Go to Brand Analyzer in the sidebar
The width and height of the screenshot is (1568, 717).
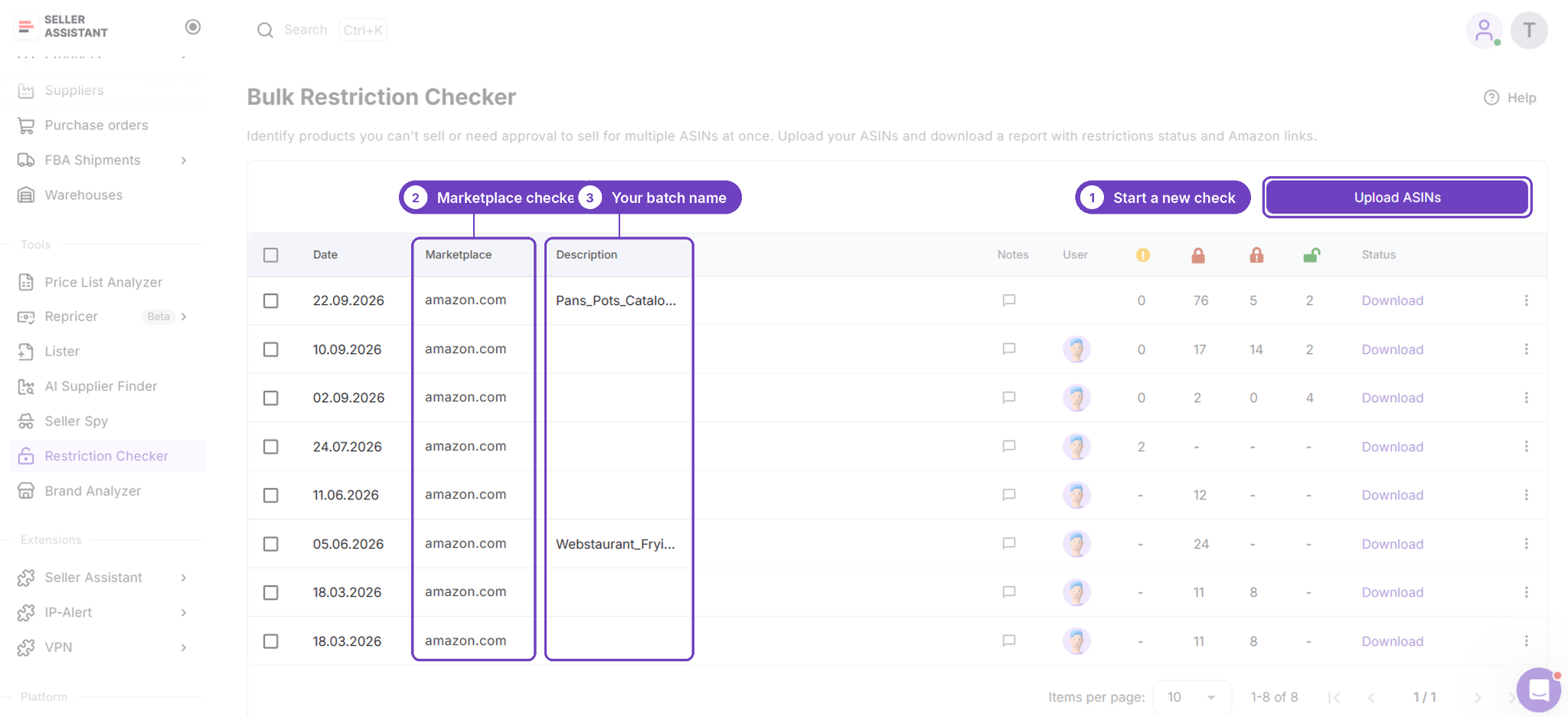pos(93,491)
